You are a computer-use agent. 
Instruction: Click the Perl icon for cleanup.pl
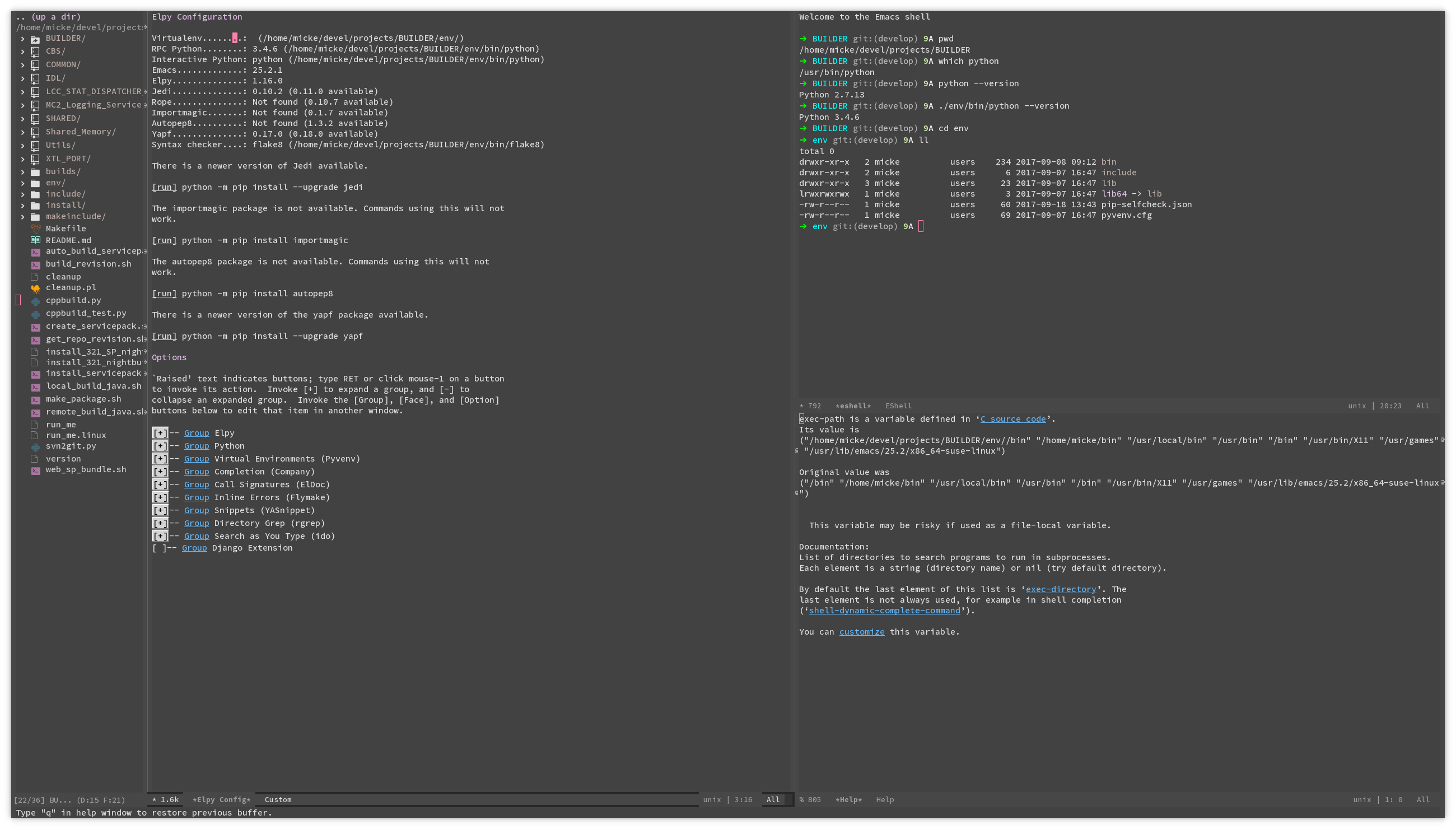(35, 287)
